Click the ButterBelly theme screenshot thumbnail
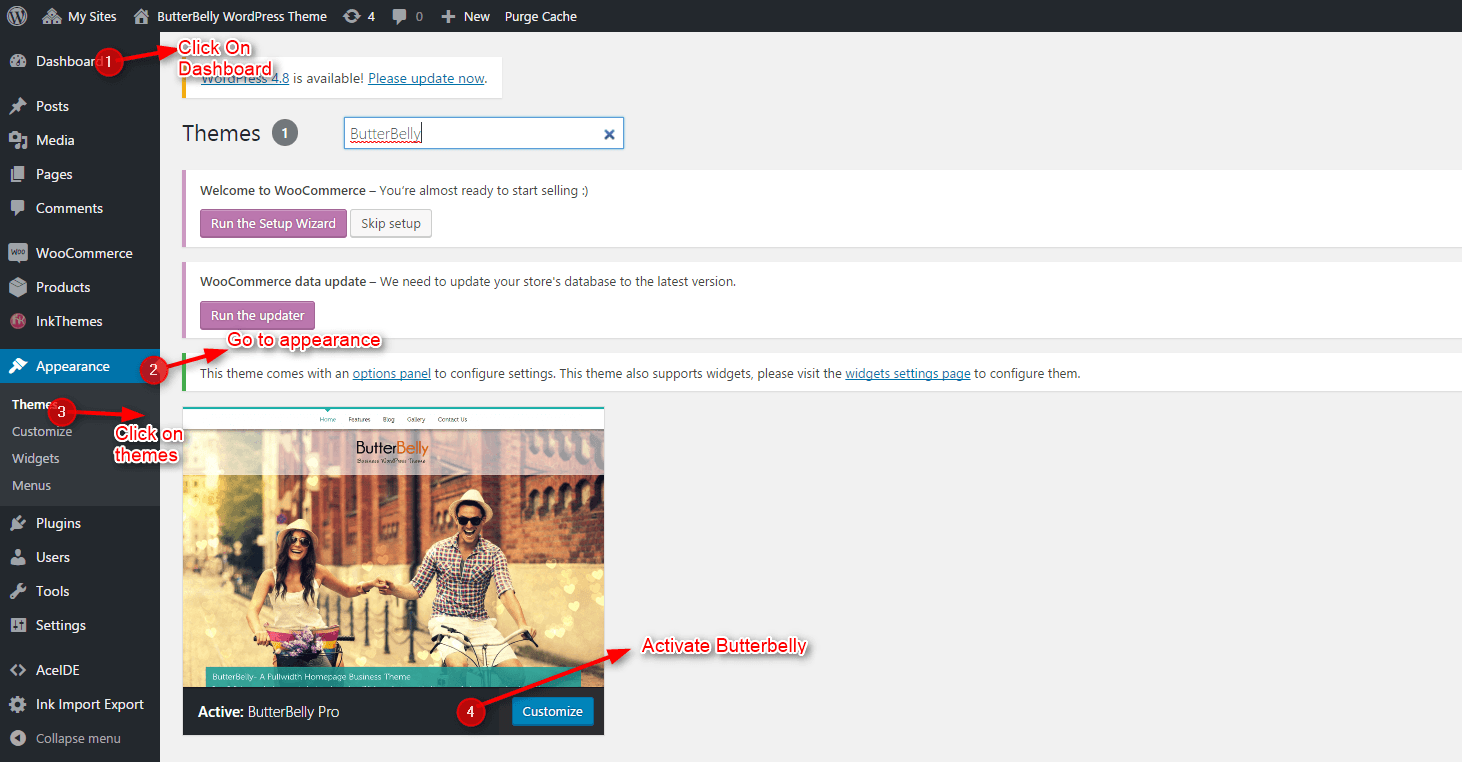The width and height of the screenshot is (1462, 762). pos(393,547)
